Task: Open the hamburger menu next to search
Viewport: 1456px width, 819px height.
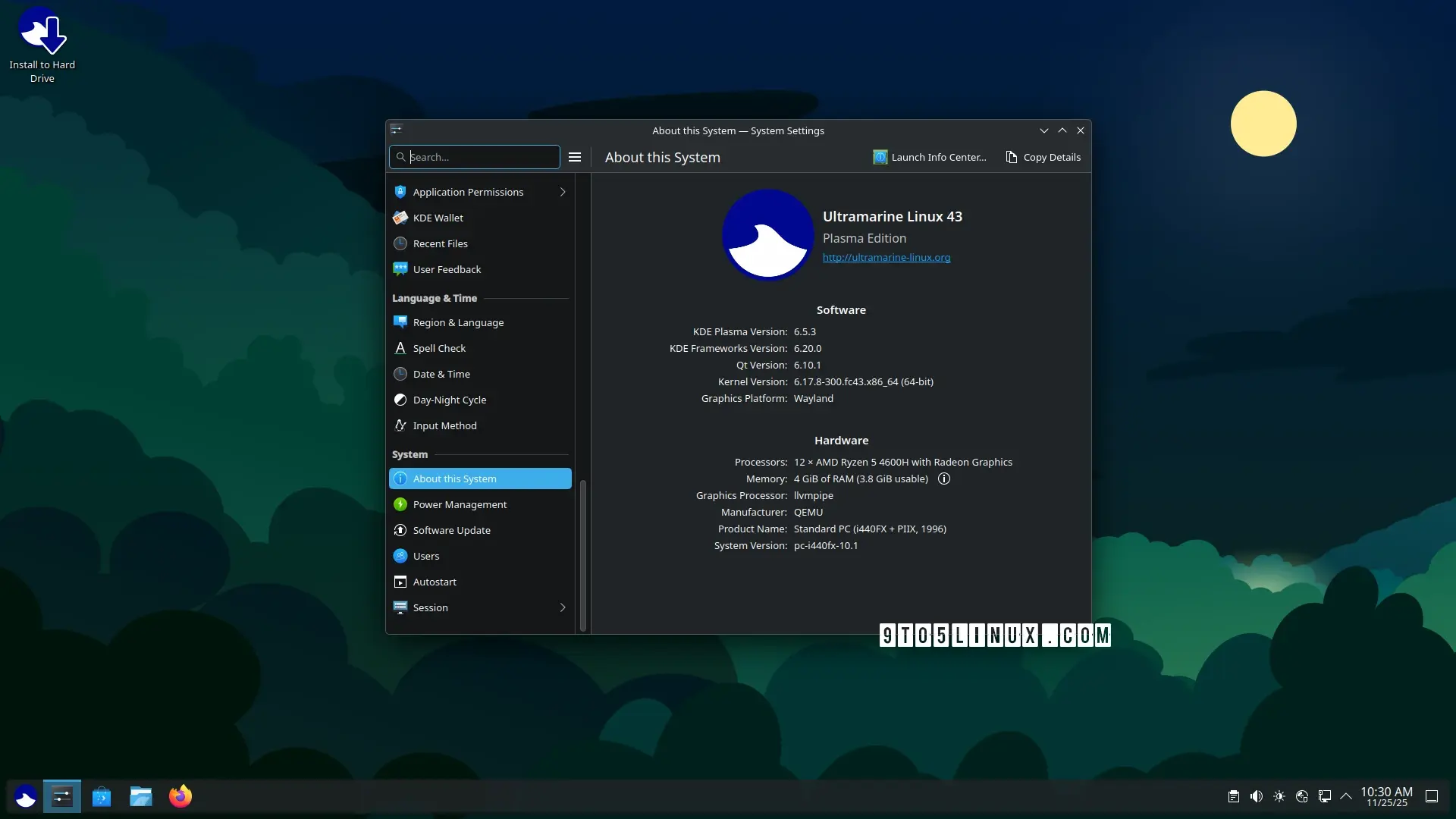Action: (575, 157)
